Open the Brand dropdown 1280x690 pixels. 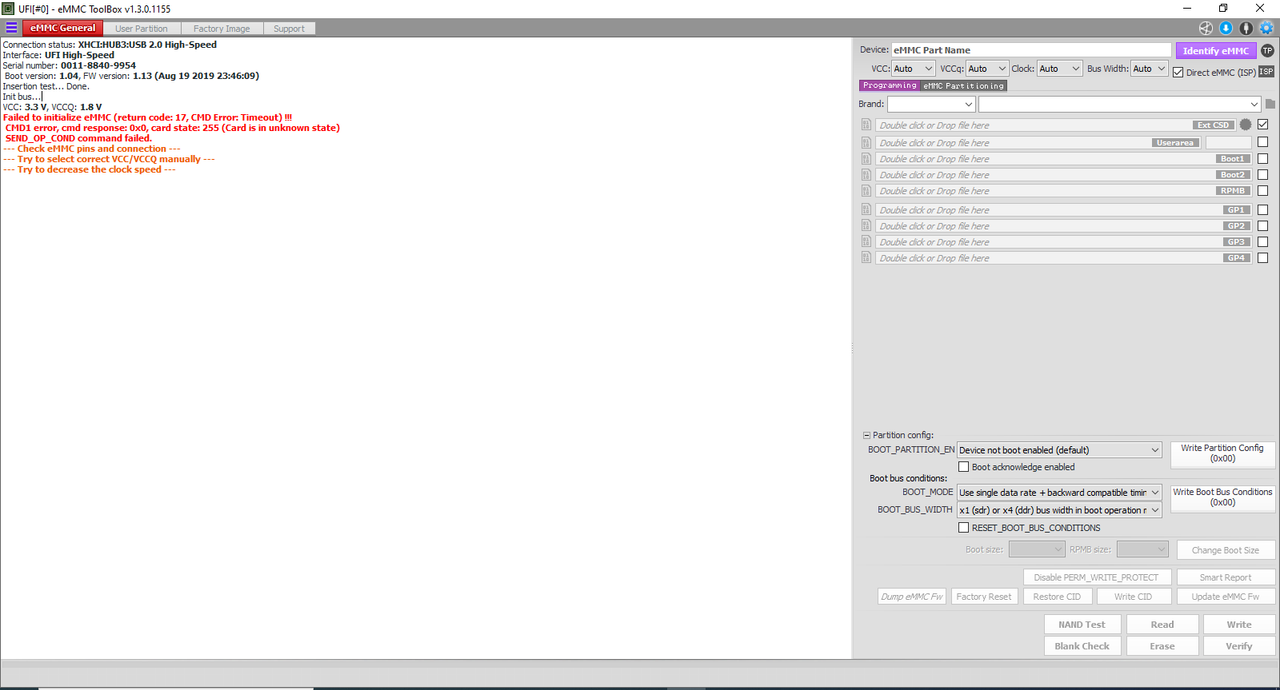[931, 104]
